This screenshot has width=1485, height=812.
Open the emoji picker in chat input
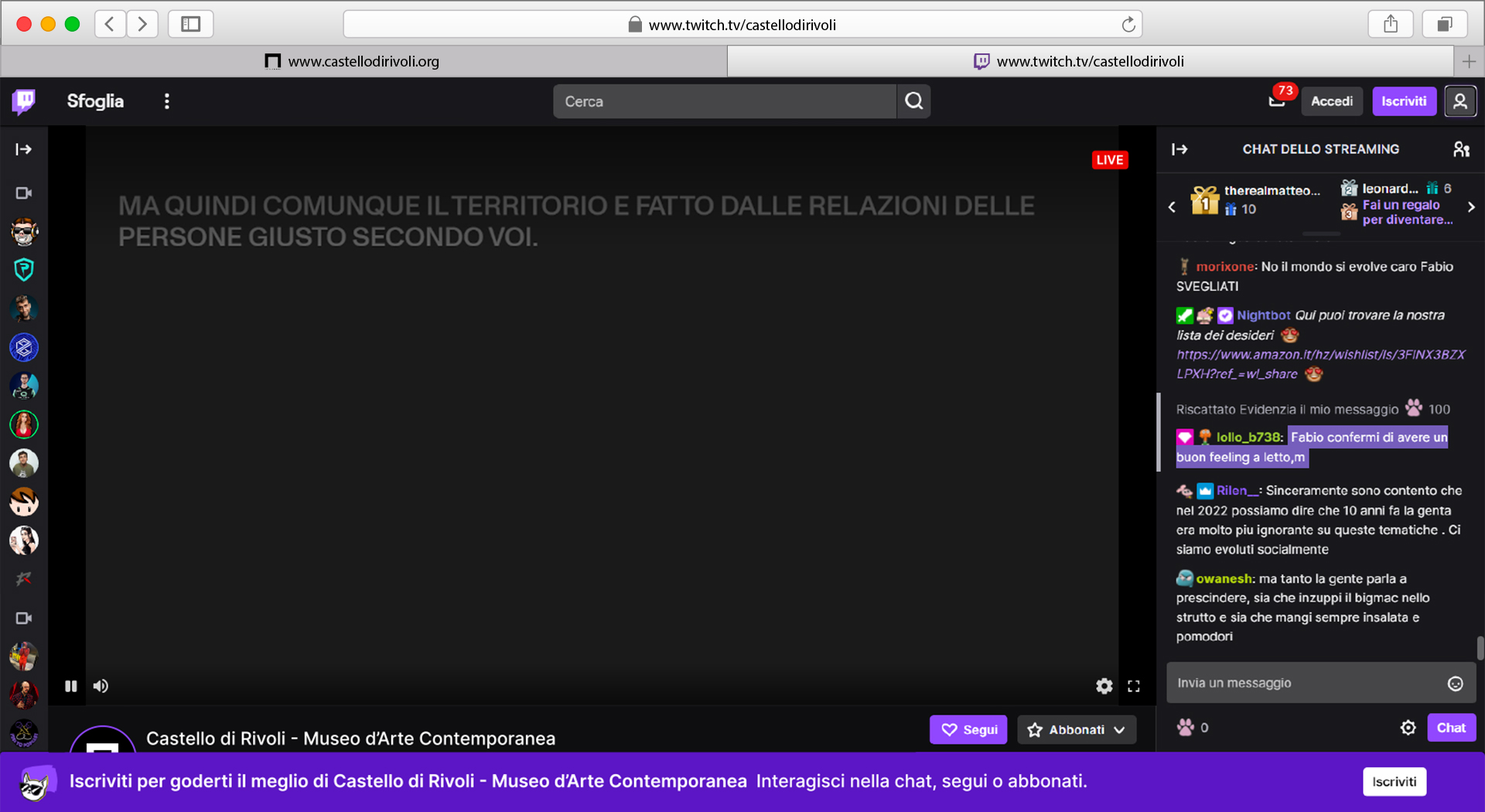click(x=1455, y=683)
